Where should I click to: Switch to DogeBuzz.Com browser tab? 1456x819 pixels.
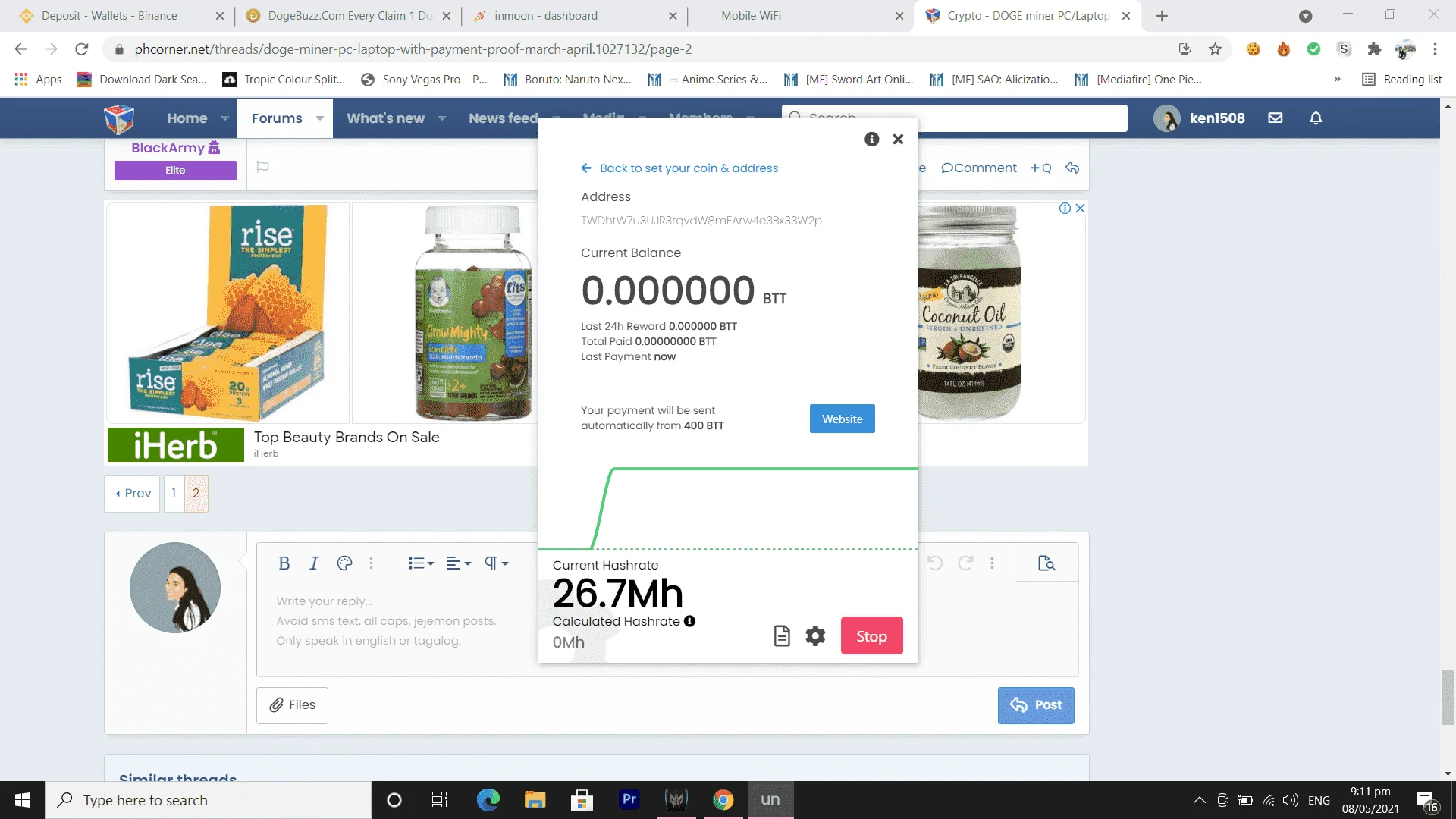coord(350,16)
